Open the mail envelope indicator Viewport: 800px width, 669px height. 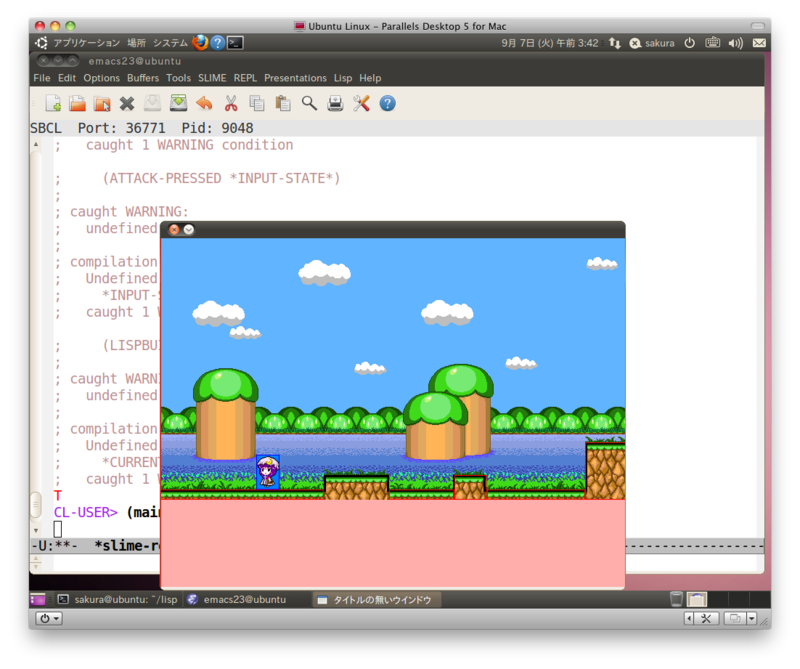[x=759, y=43]
